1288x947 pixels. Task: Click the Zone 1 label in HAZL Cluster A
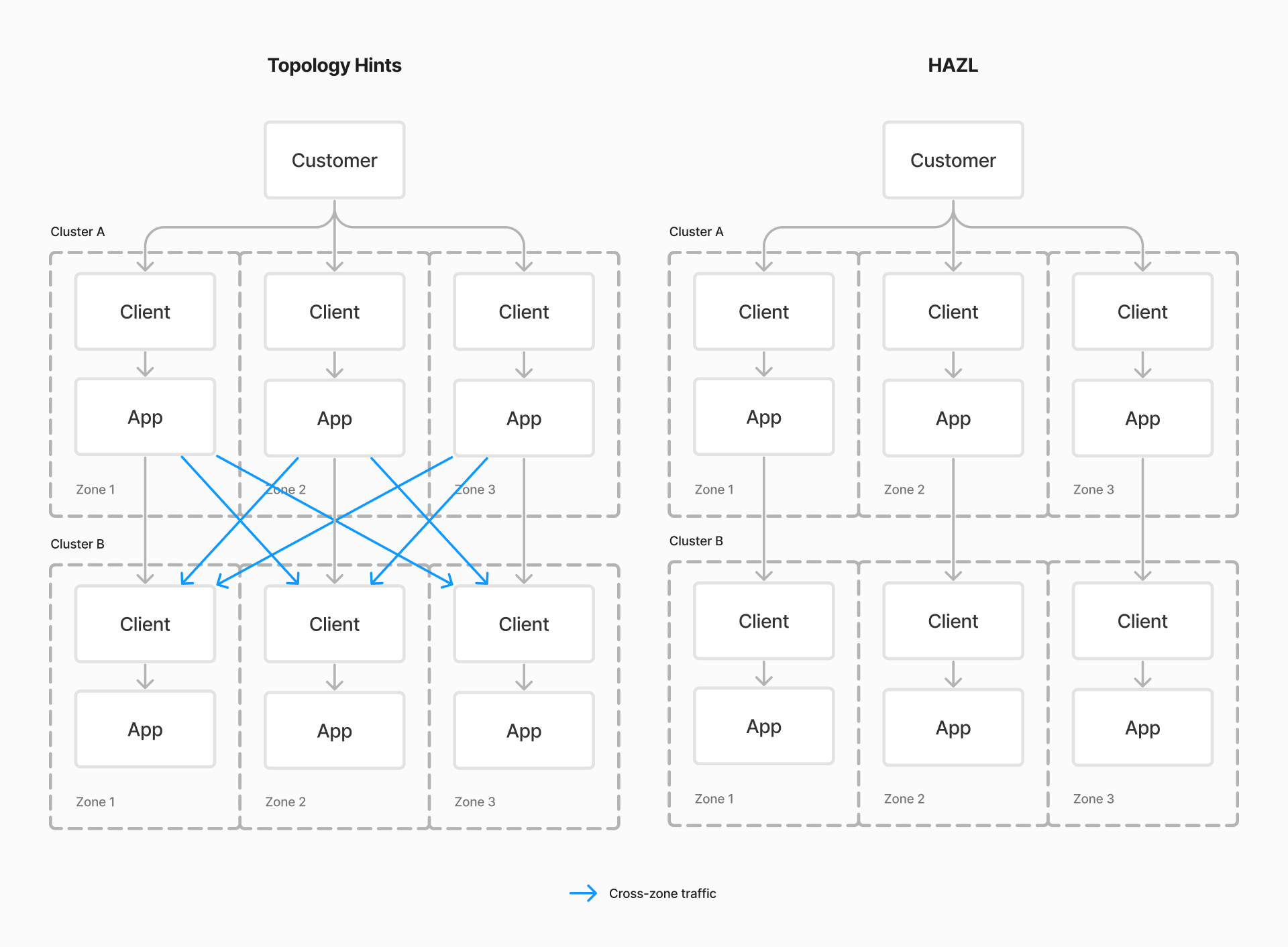pos(714,489)
